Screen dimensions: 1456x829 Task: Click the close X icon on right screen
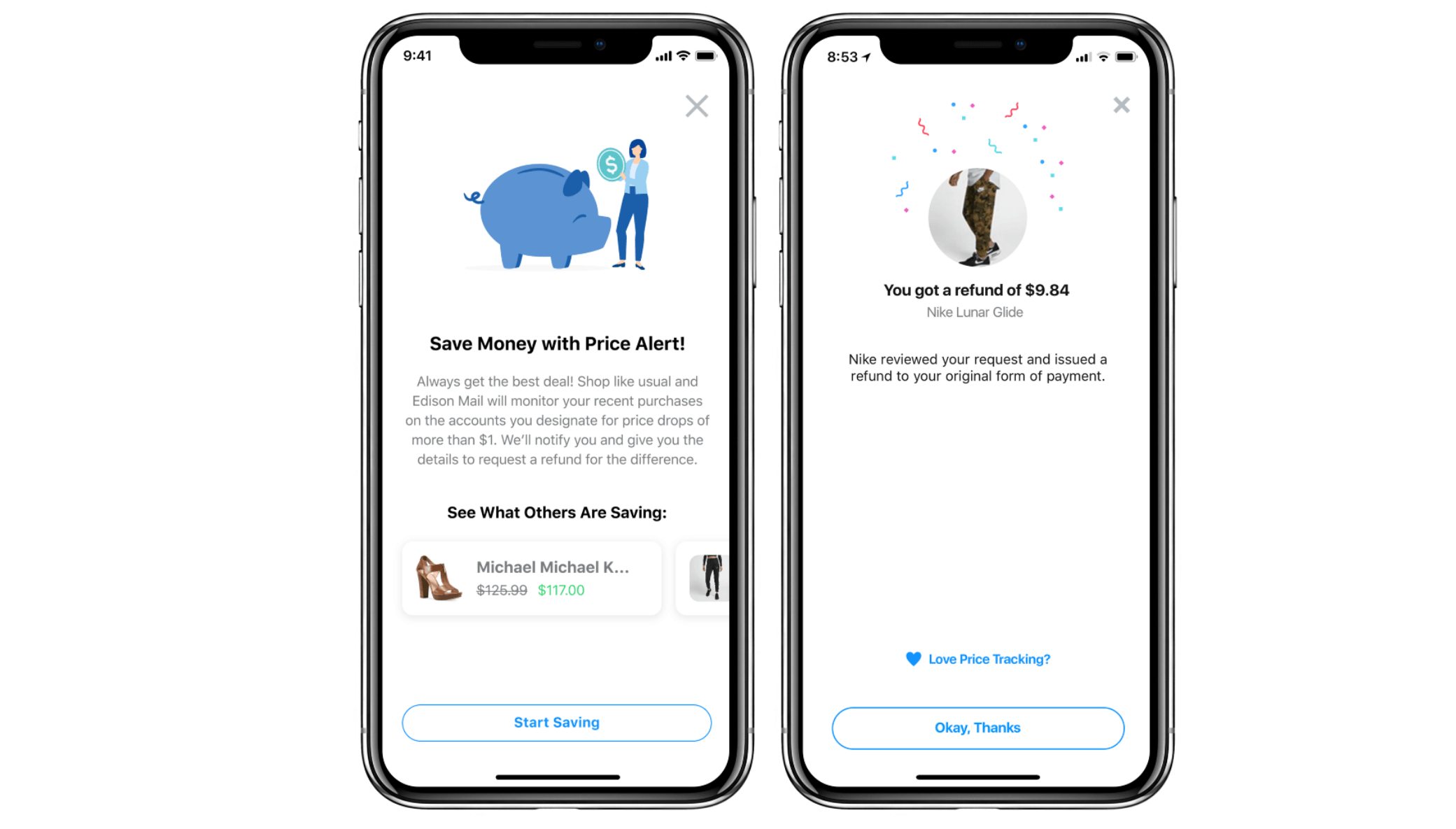[x=1121, y=105]
